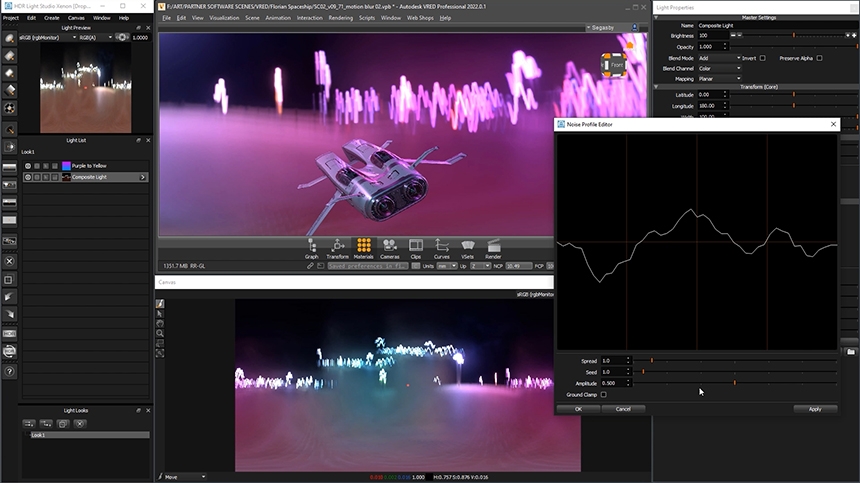Screen dimensions: 860x483
Task: Click the production render icon below HDR button
Action: click(x=9, y=351)
